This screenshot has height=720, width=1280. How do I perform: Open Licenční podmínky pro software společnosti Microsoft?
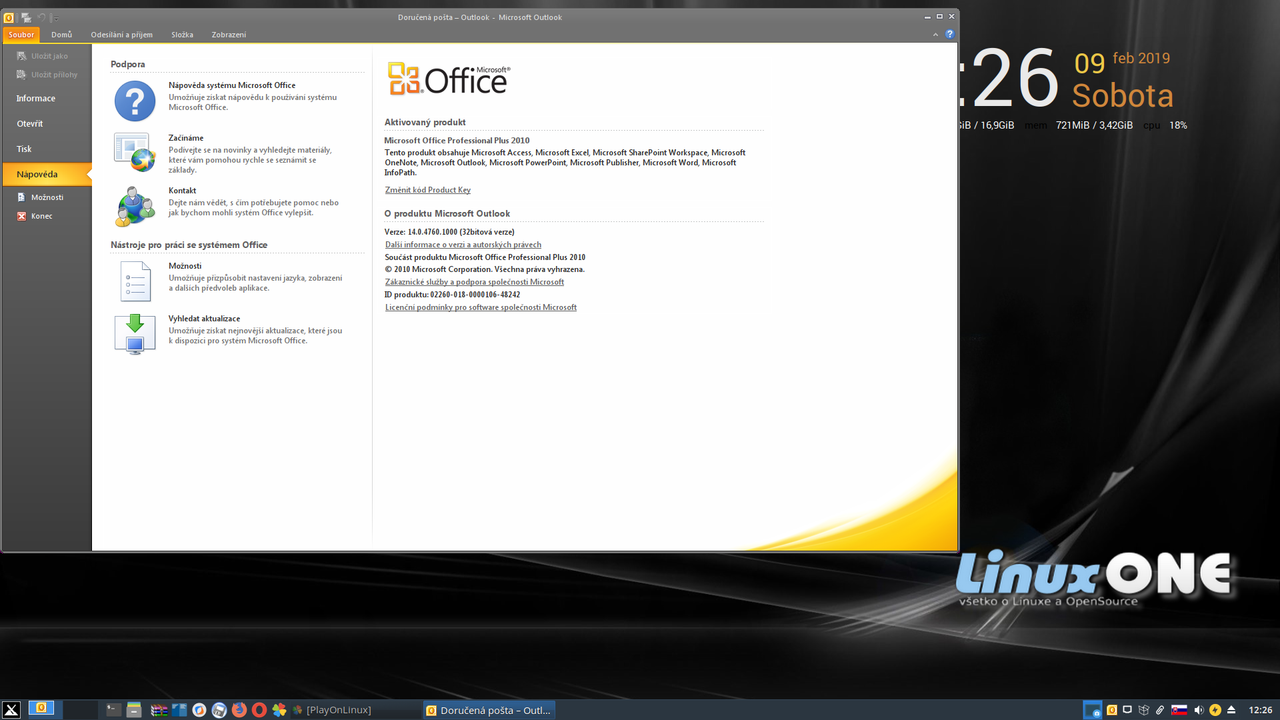tap(481, 307)
